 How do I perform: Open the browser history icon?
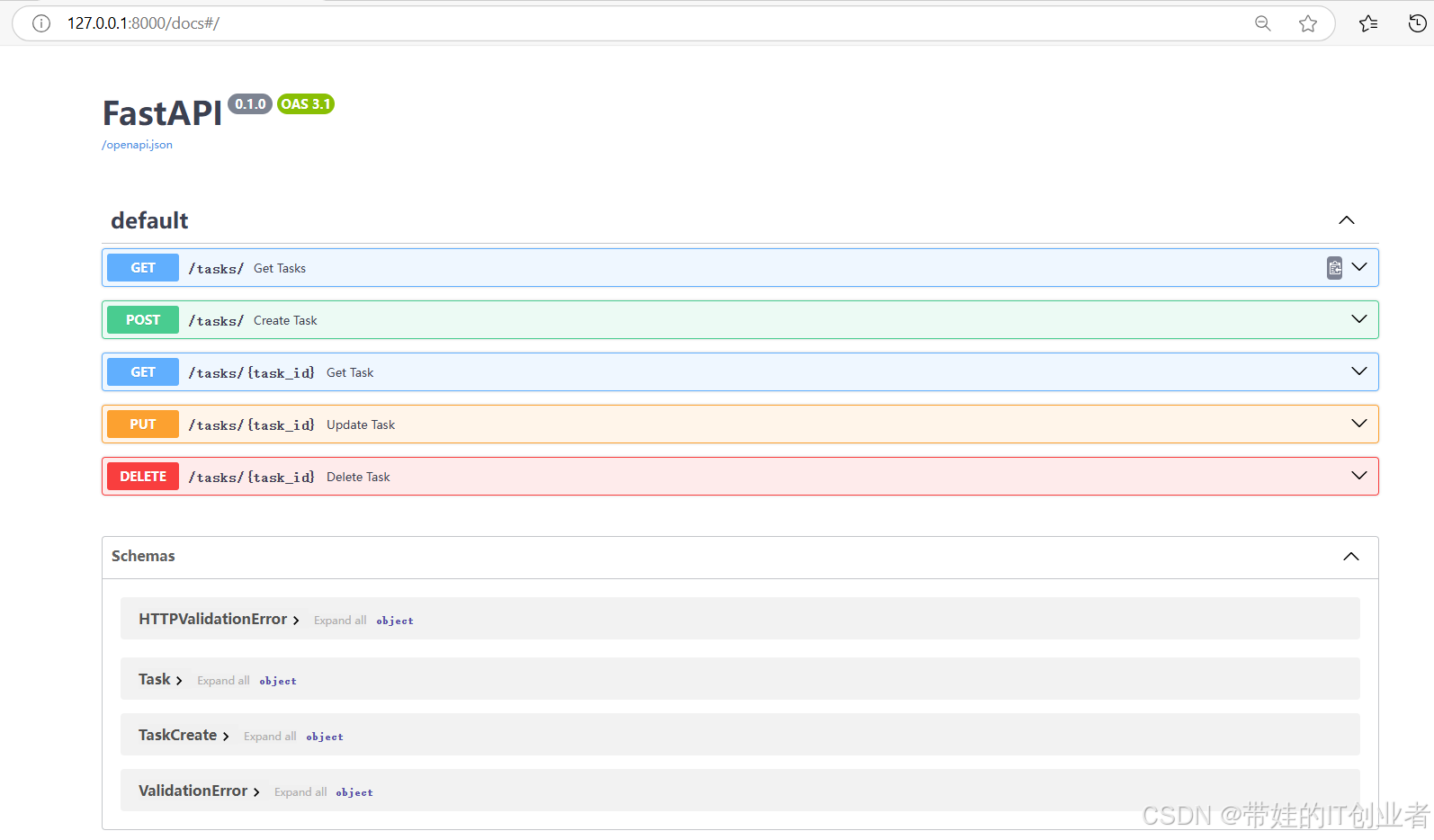tap(1417, 23)
